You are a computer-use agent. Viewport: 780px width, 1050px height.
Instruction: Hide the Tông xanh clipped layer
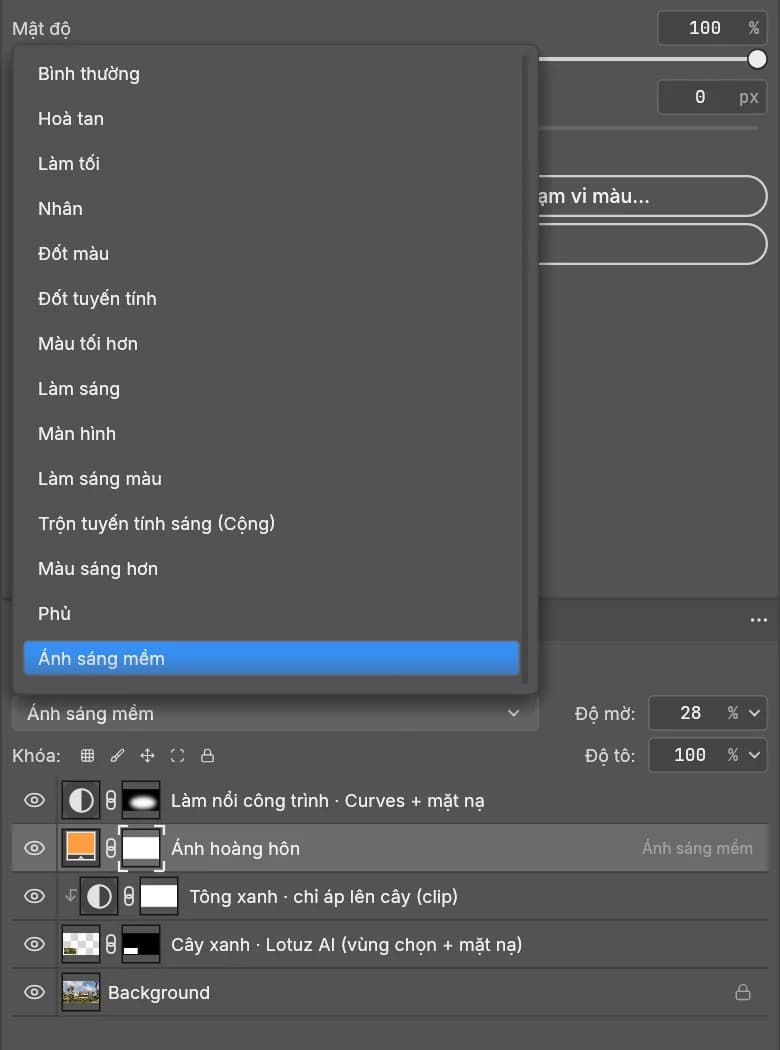point(34,896)
